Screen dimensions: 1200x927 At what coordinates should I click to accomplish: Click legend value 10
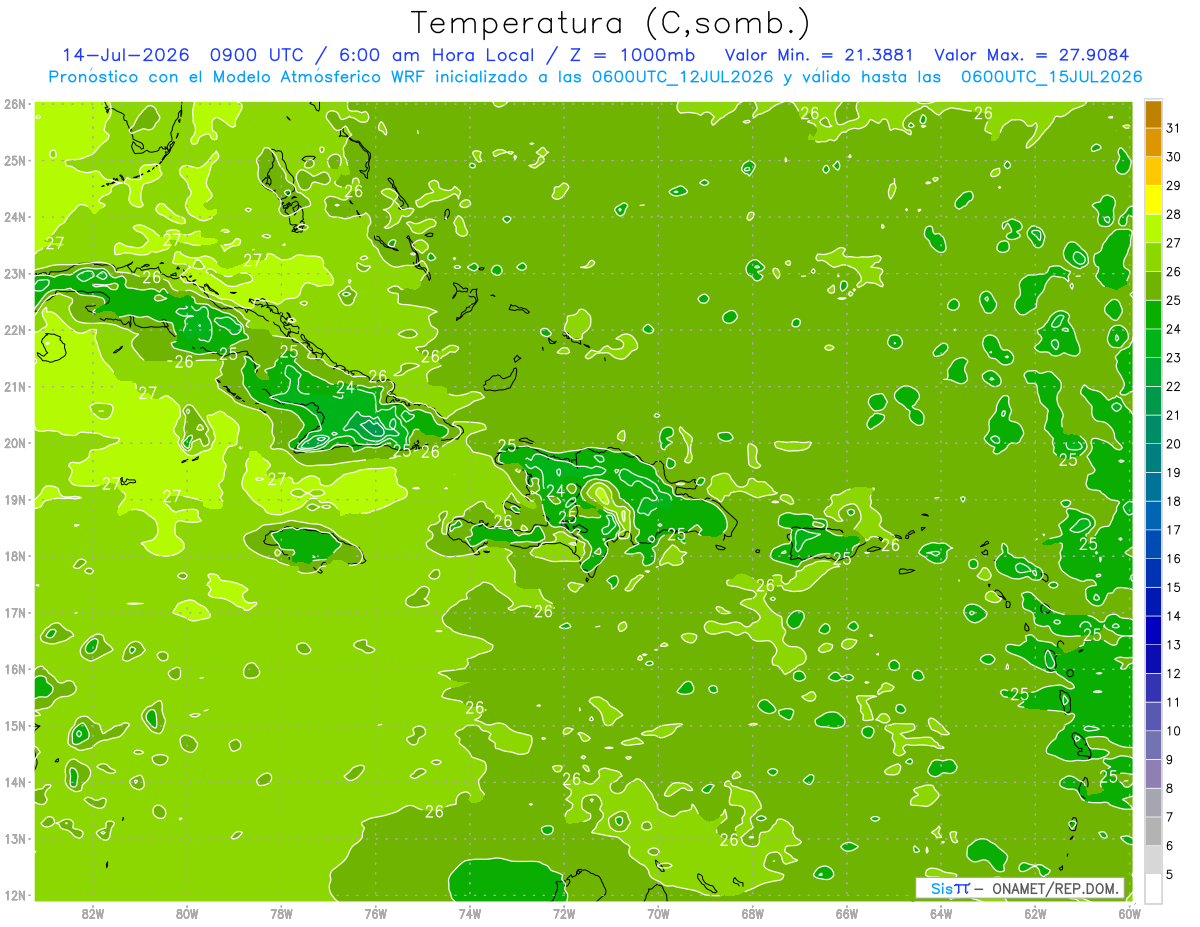1173,731
